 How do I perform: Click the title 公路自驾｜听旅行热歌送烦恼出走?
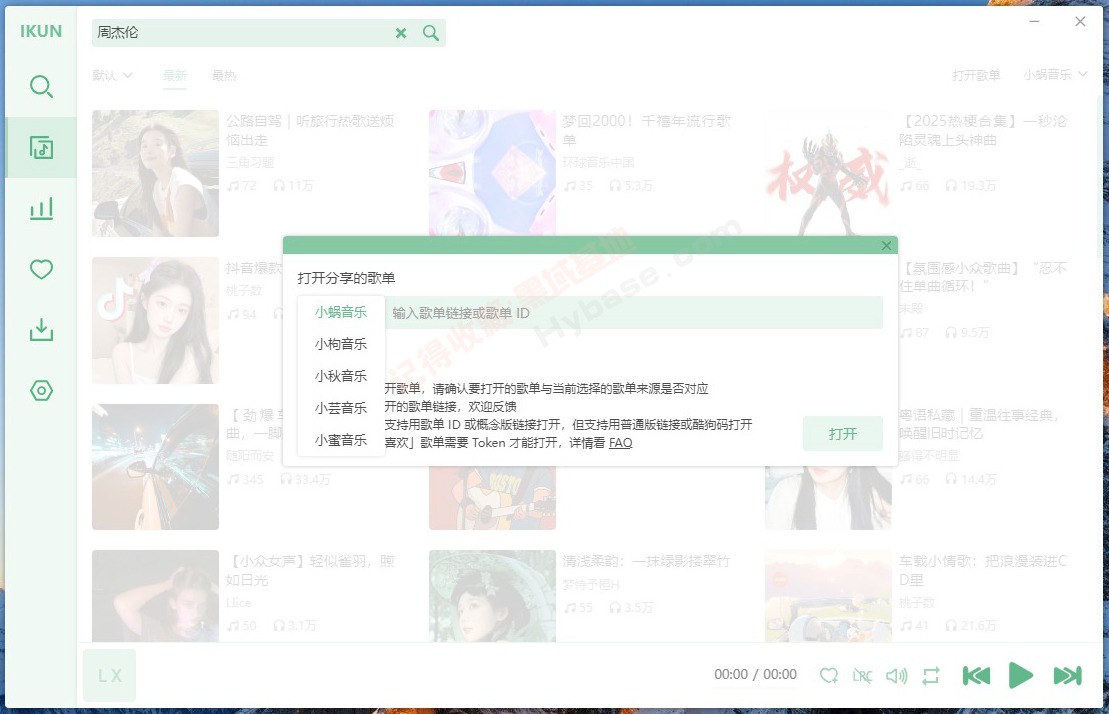pos(310,130)
